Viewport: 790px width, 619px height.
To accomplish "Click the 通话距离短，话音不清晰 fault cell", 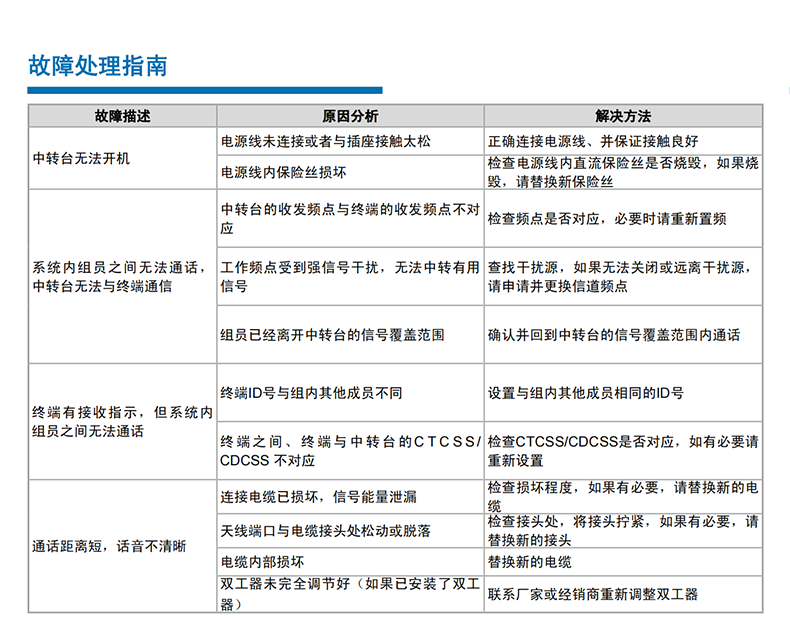I will (x=109, y=546).
